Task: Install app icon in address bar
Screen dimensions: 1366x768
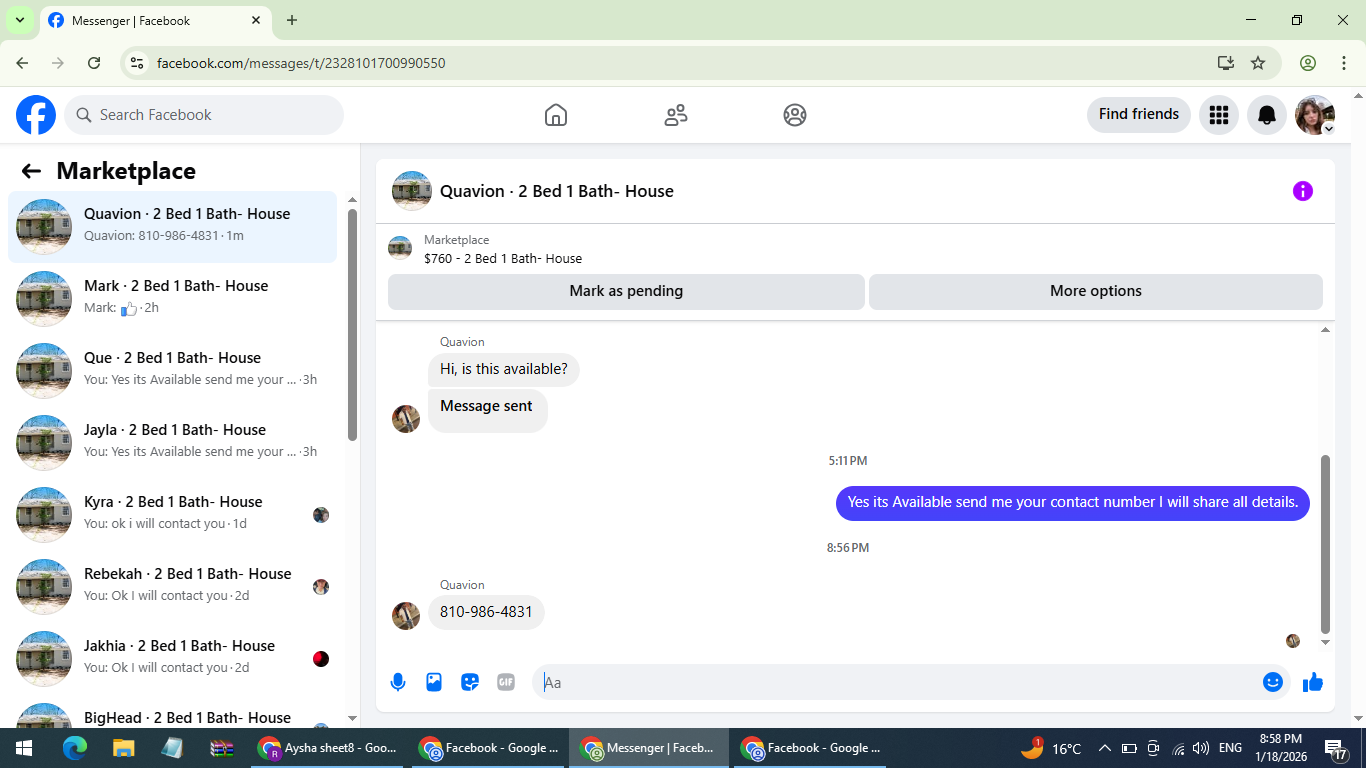Action: [x=1226, y=63]
